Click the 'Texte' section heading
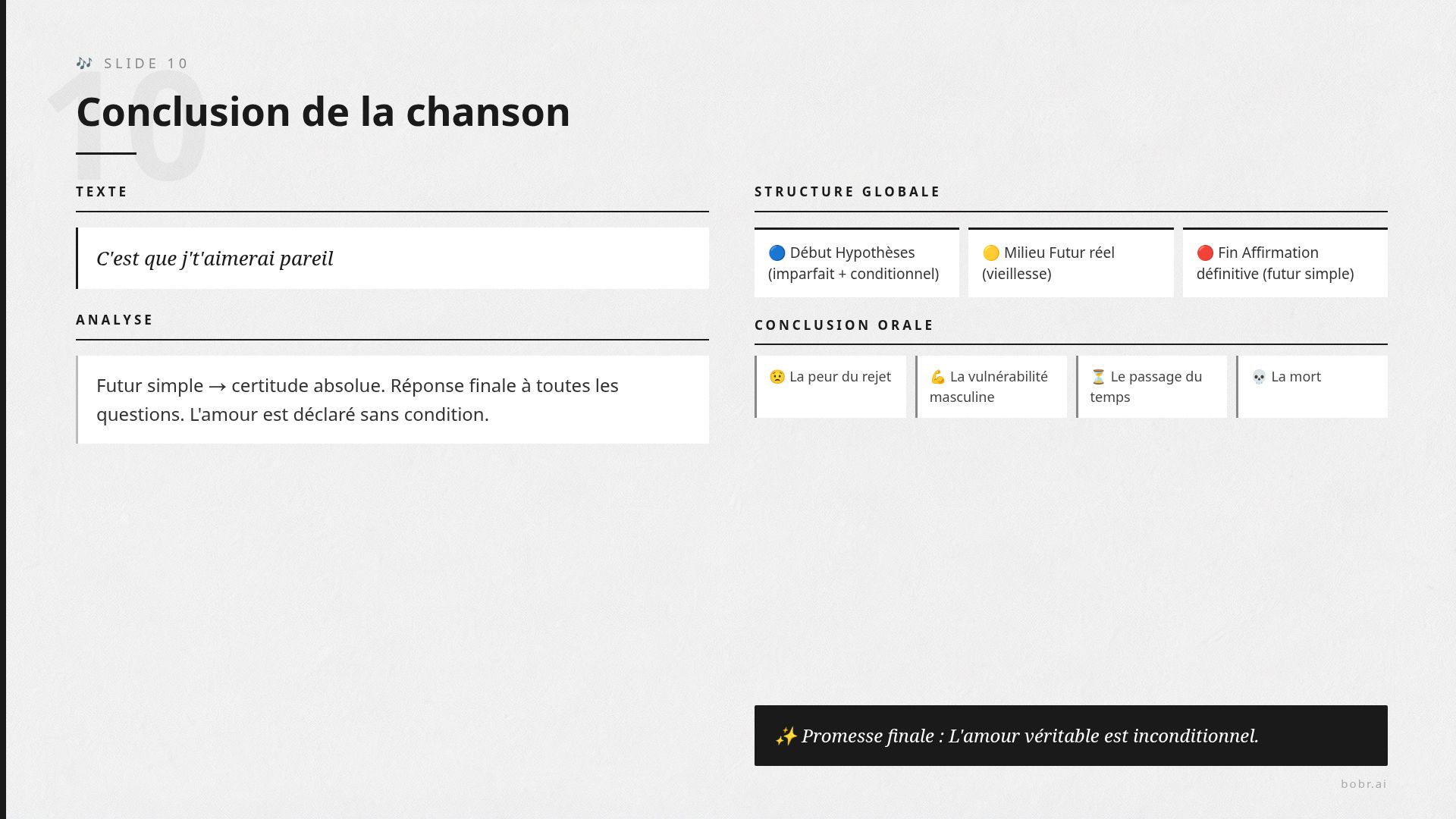The image size is (1456, 819). coord(102,192)
